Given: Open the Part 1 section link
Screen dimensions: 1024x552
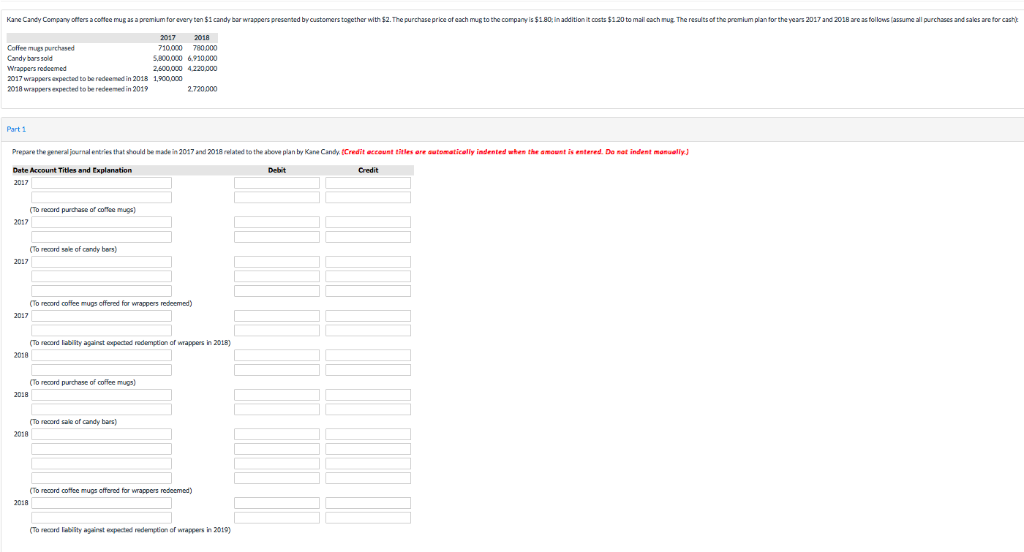Looking at the screenshot, I should click(16, 129).
